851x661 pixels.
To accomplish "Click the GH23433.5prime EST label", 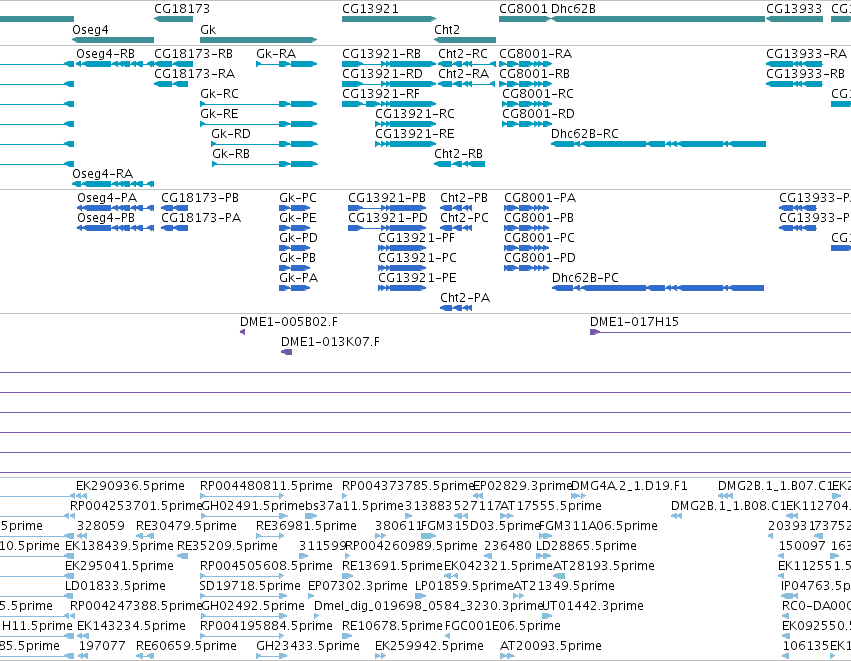I will pyautogui.click(x=308, y=646).
